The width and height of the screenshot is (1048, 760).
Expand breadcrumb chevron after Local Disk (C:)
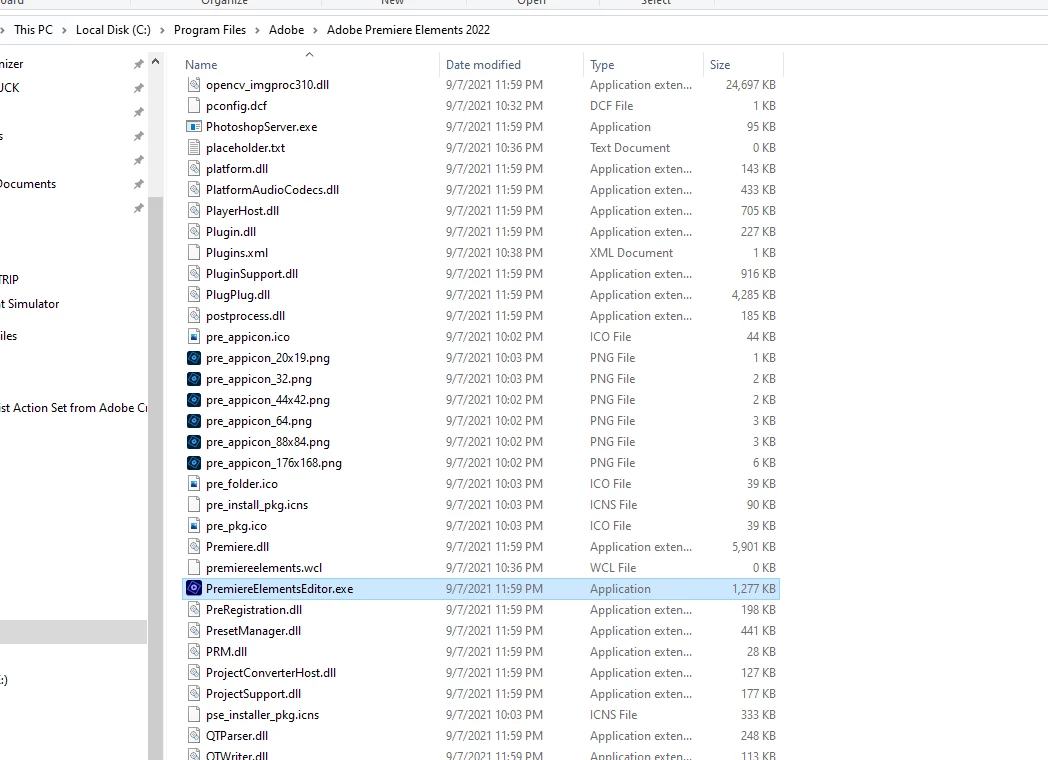point(162,30)
